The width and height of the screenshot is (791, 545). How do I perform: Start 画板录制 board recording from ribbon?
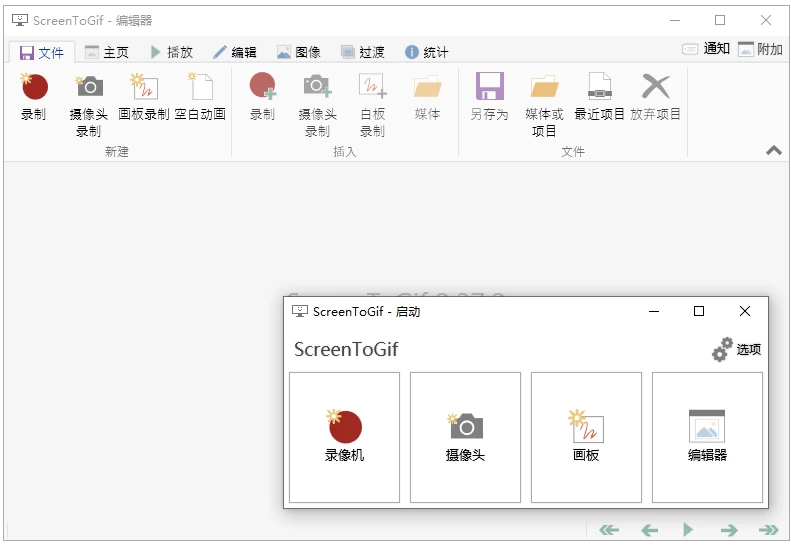point(144,88)
